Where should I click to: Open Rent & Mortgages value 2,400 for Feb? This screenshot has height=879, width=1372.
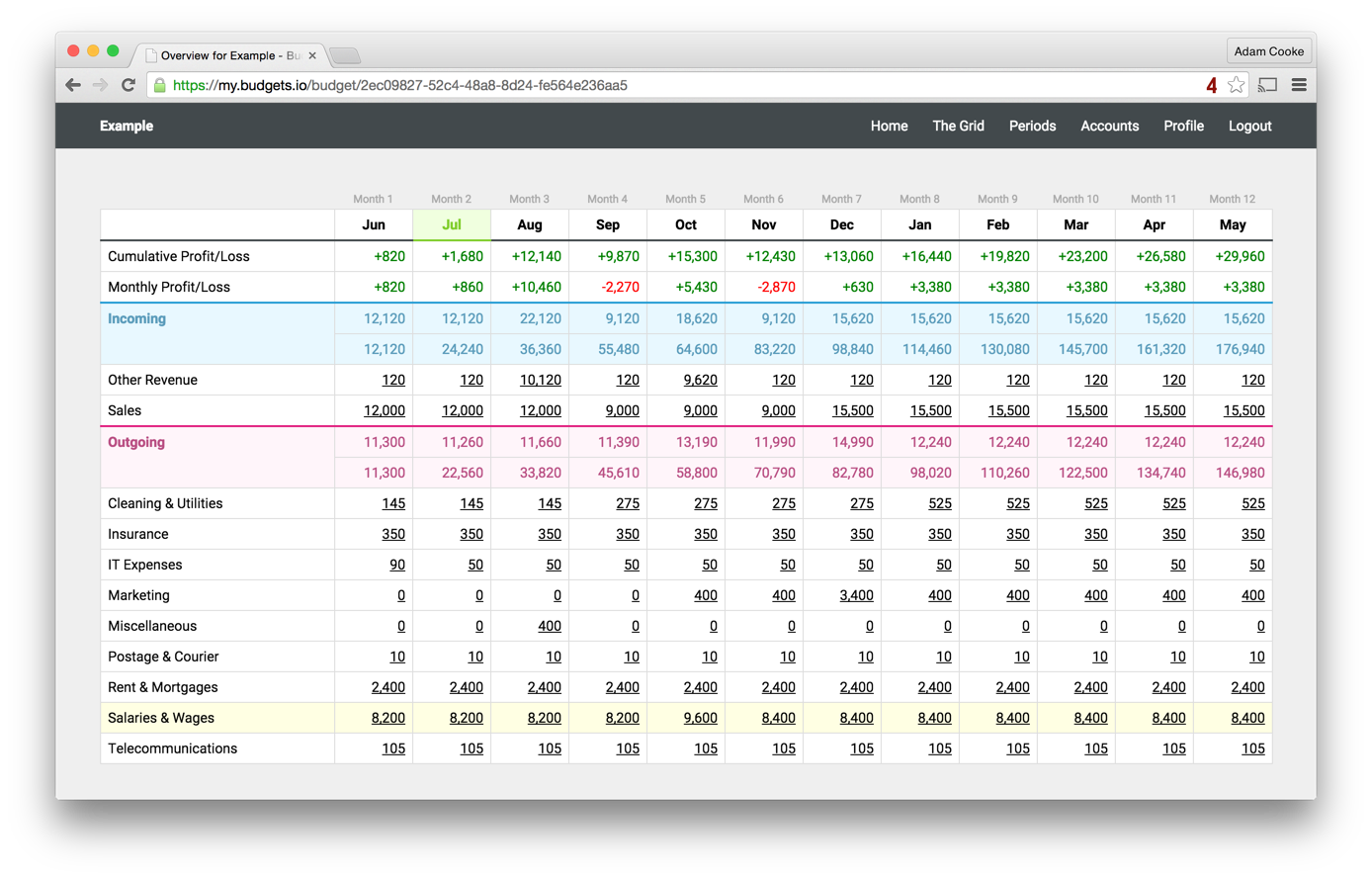(x=1013, y=687)
